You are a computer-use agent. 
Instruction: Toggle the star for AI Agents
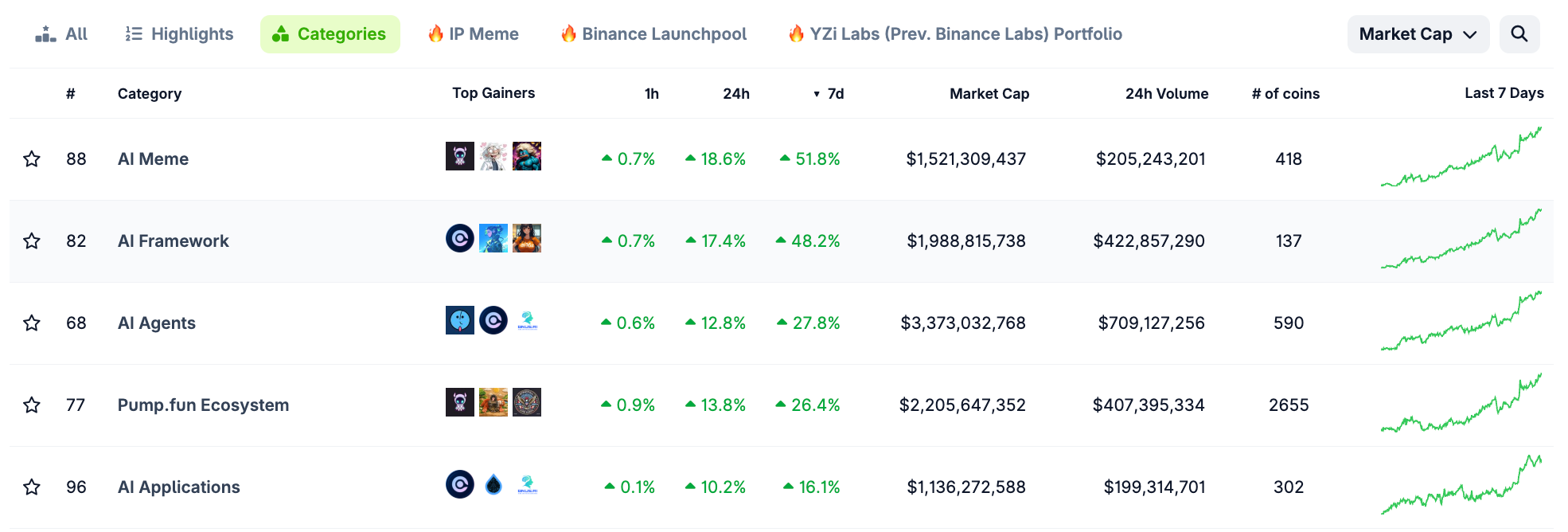(32, 323)
